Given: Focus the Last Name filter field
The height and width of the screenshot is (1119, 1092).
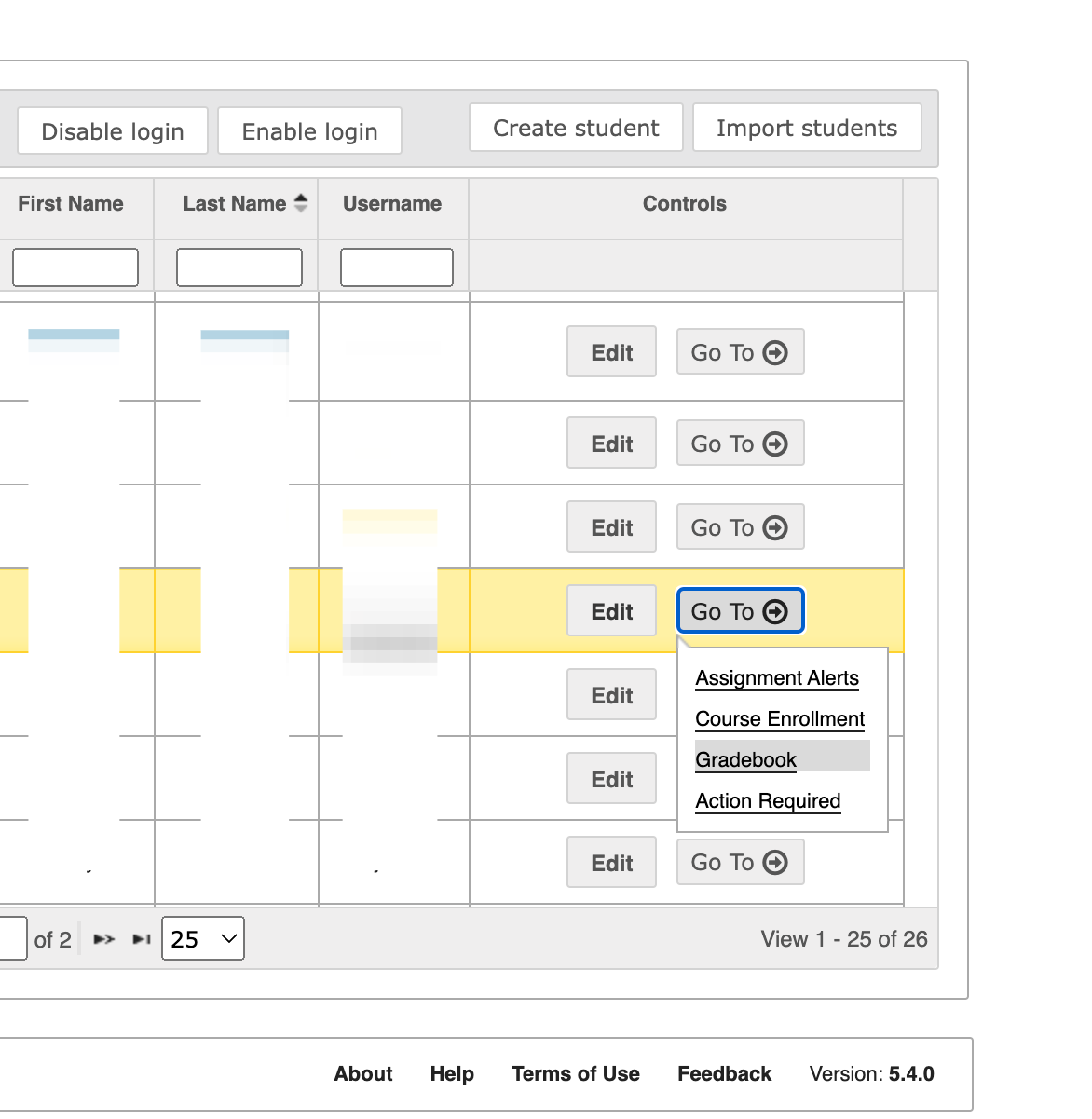Looking at the screenshot, I should (x=239, y=267).
